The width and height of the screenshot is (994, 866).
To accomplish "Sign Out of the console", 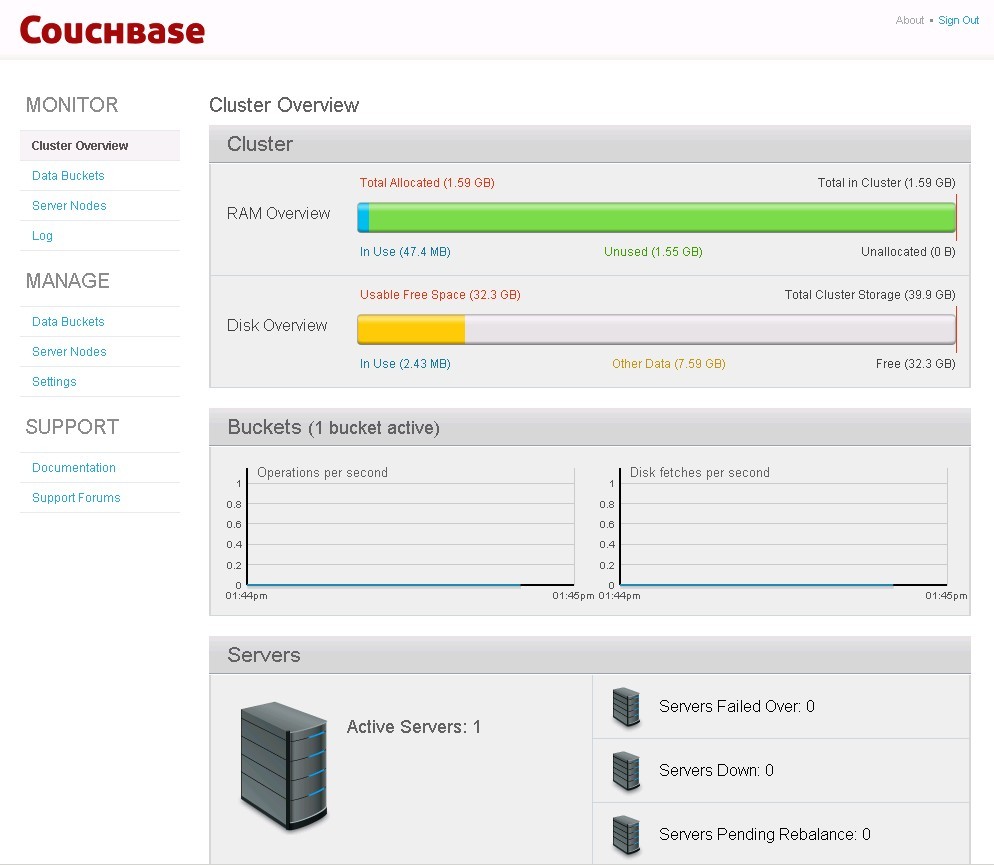I will [x=958, y=20].
